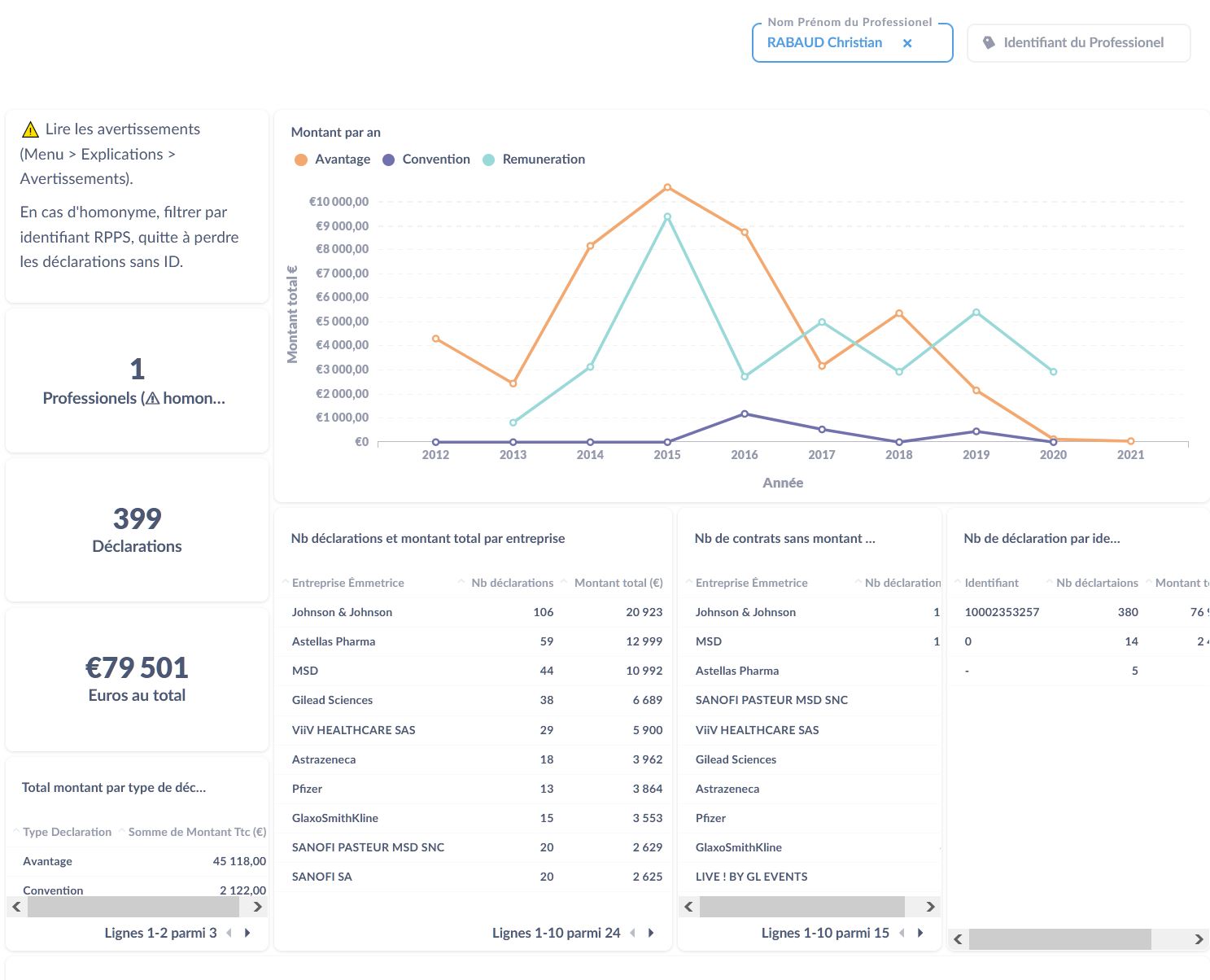The width and height of the screenshot is (1210, 980).
Task: Click Pfizer row with 13 declarations
Action: click(474, 789)
